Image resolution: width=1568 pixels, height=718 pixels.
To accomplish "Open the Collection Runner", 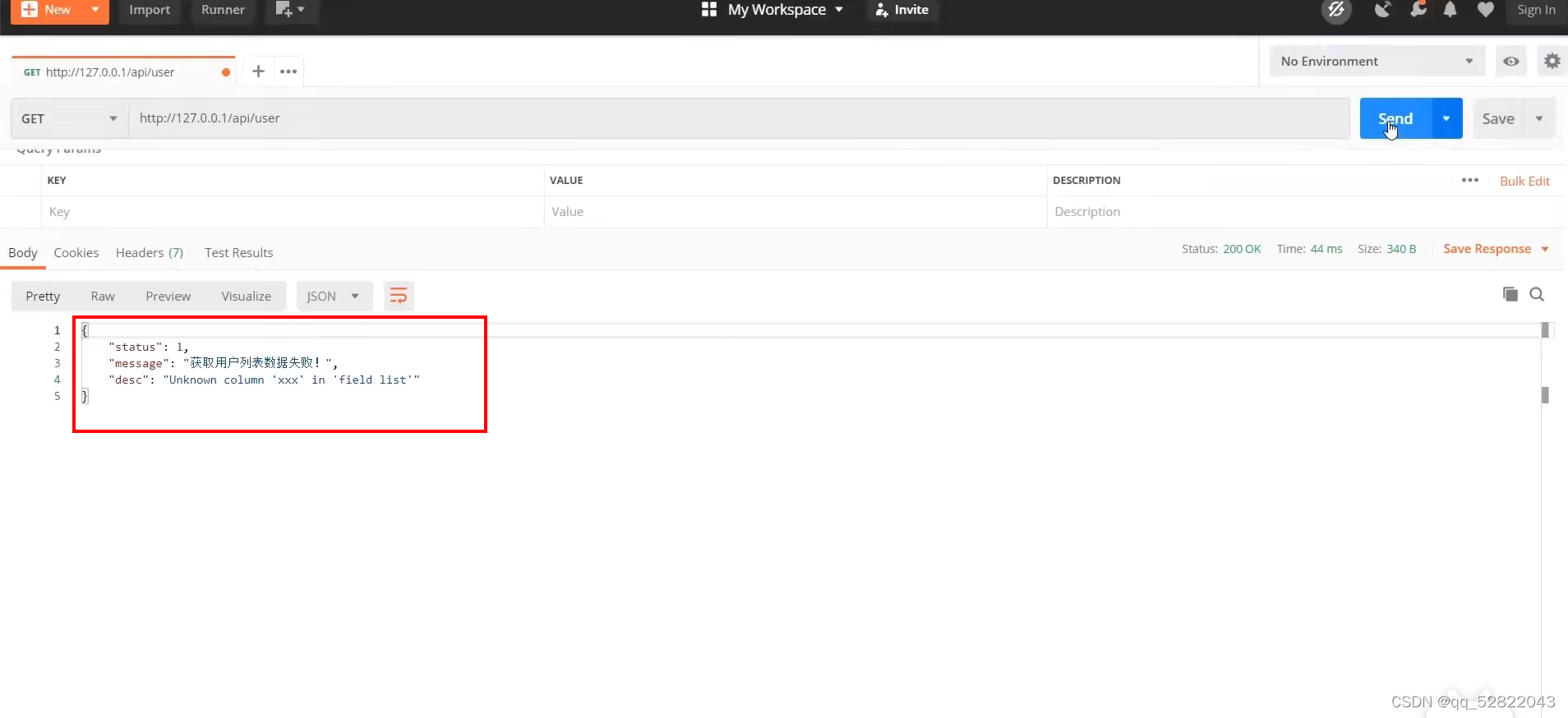I will 223,10.
